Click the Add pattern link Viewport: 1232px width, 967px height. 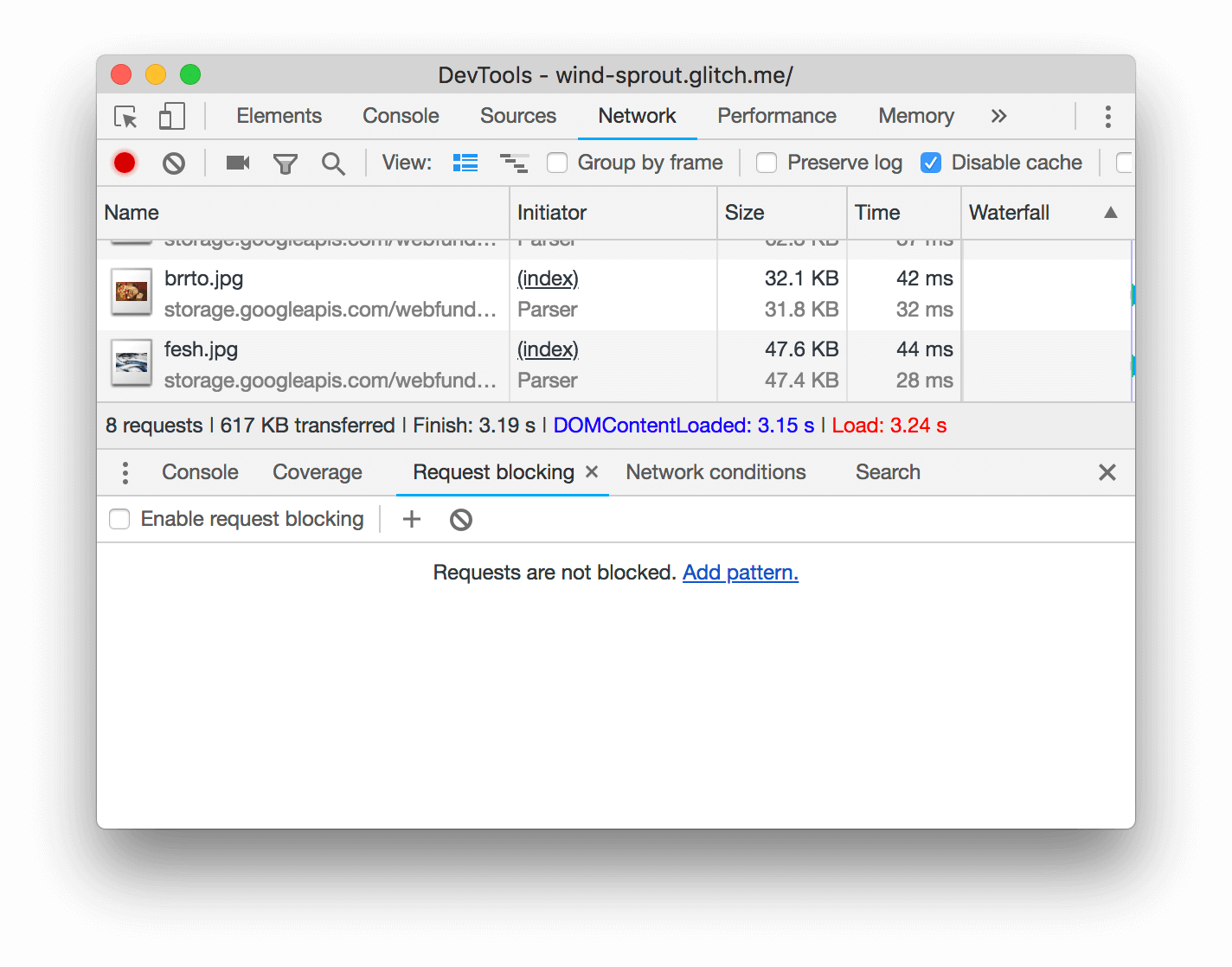coord(741,573)
